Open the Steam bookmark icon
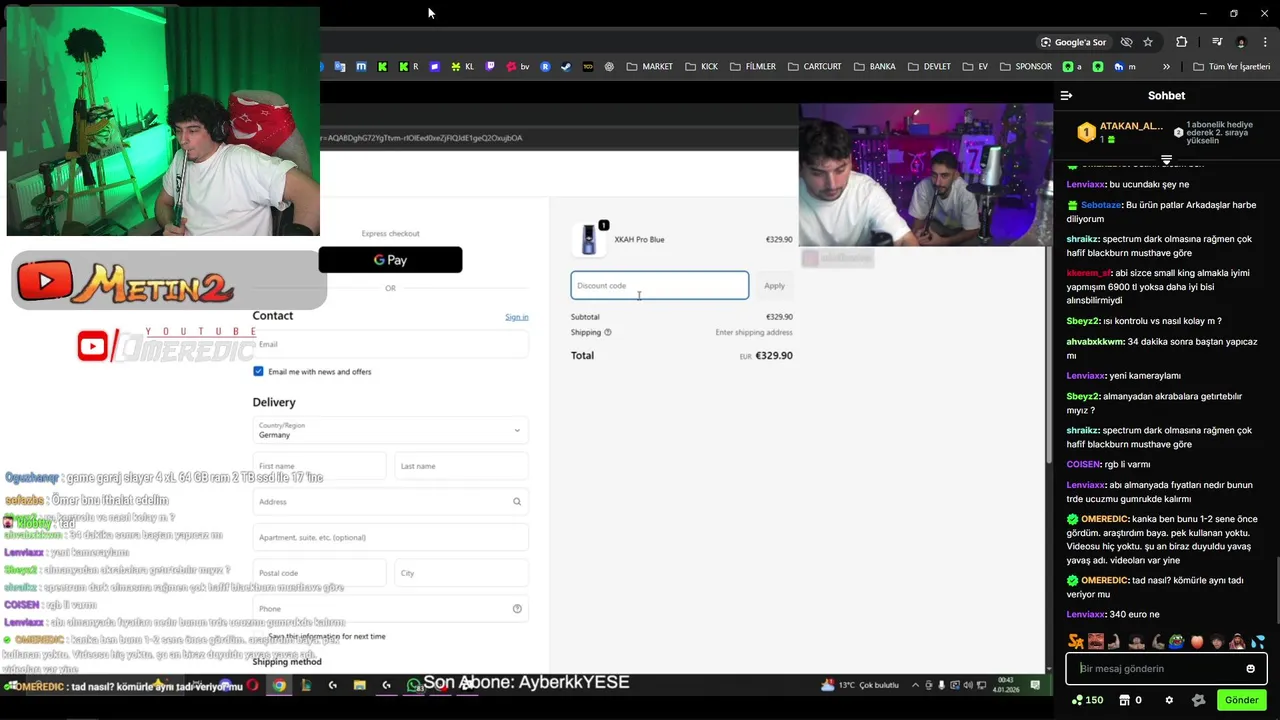Screen dimensions: 1280x720 coord(565,67)
